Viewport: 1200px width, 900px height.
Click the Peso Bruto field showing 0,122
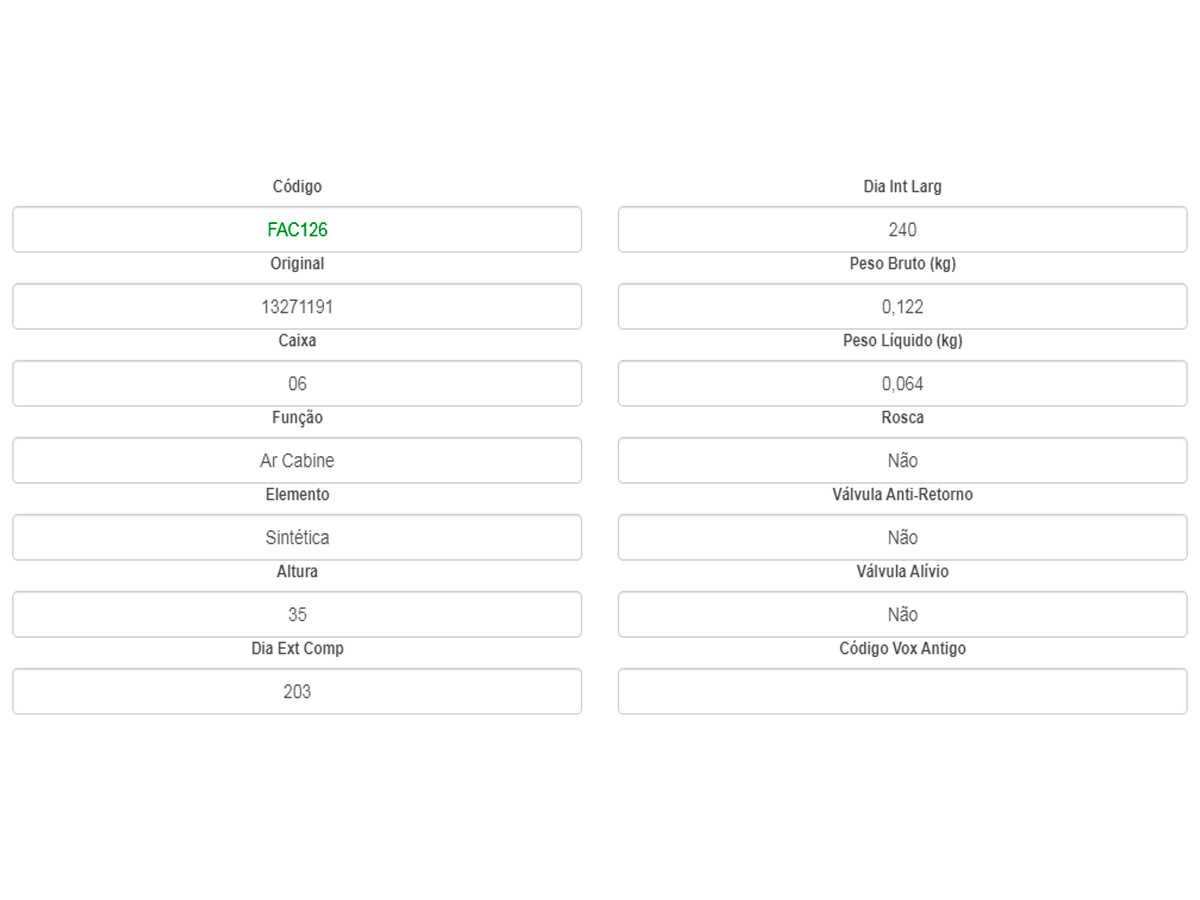[x=902, y=307]
